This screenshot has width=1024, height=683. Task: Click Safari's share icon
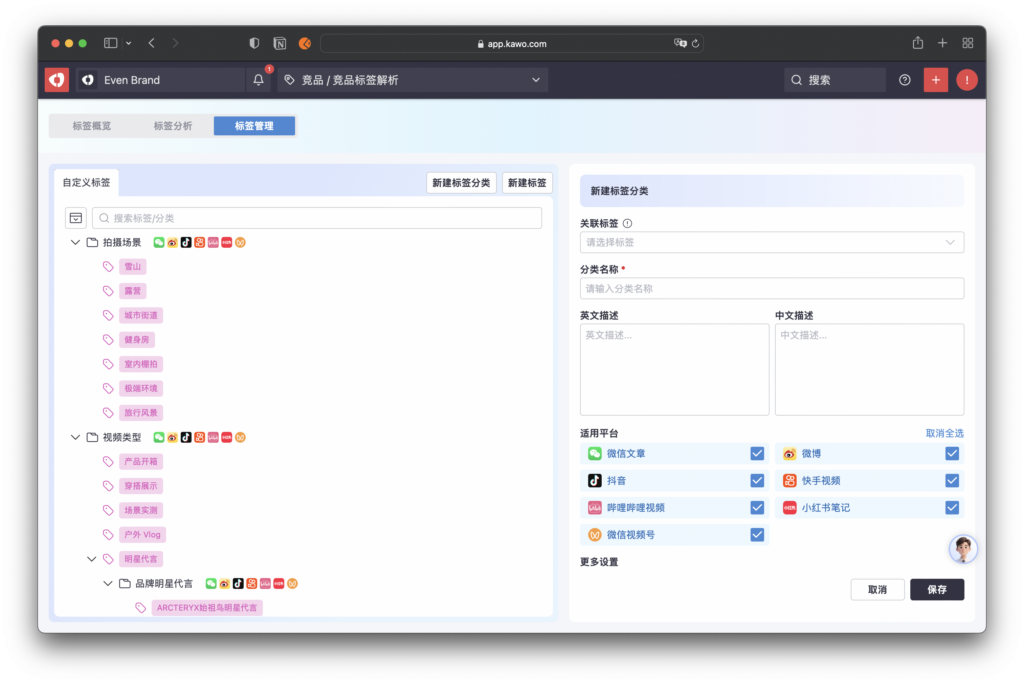(917, 43)
